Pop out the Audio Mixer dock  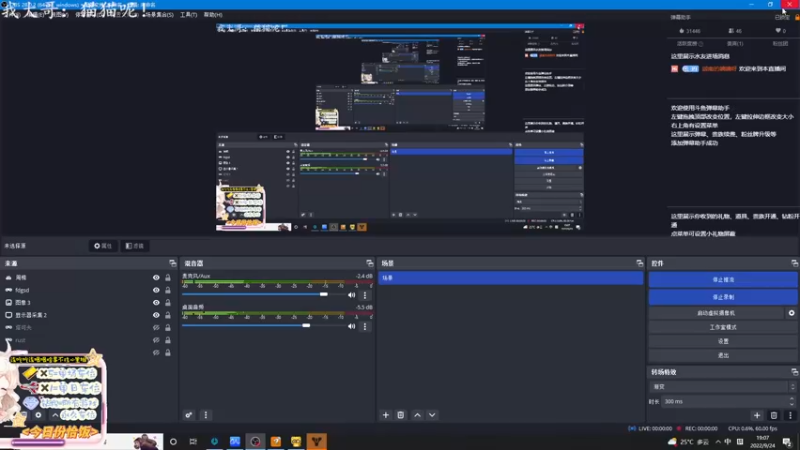(x=370, y=263)
